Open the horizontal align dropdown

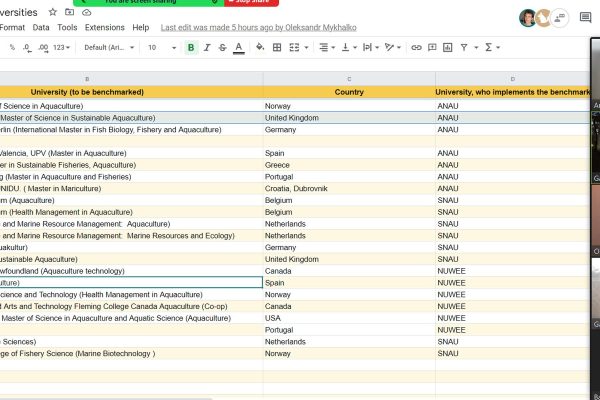pos(327,47)
